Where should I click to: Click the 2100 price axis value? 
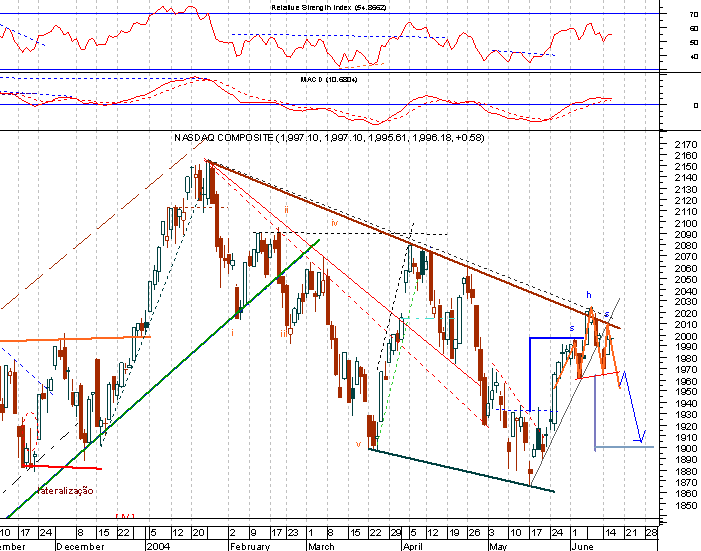(x=685, y=223)
